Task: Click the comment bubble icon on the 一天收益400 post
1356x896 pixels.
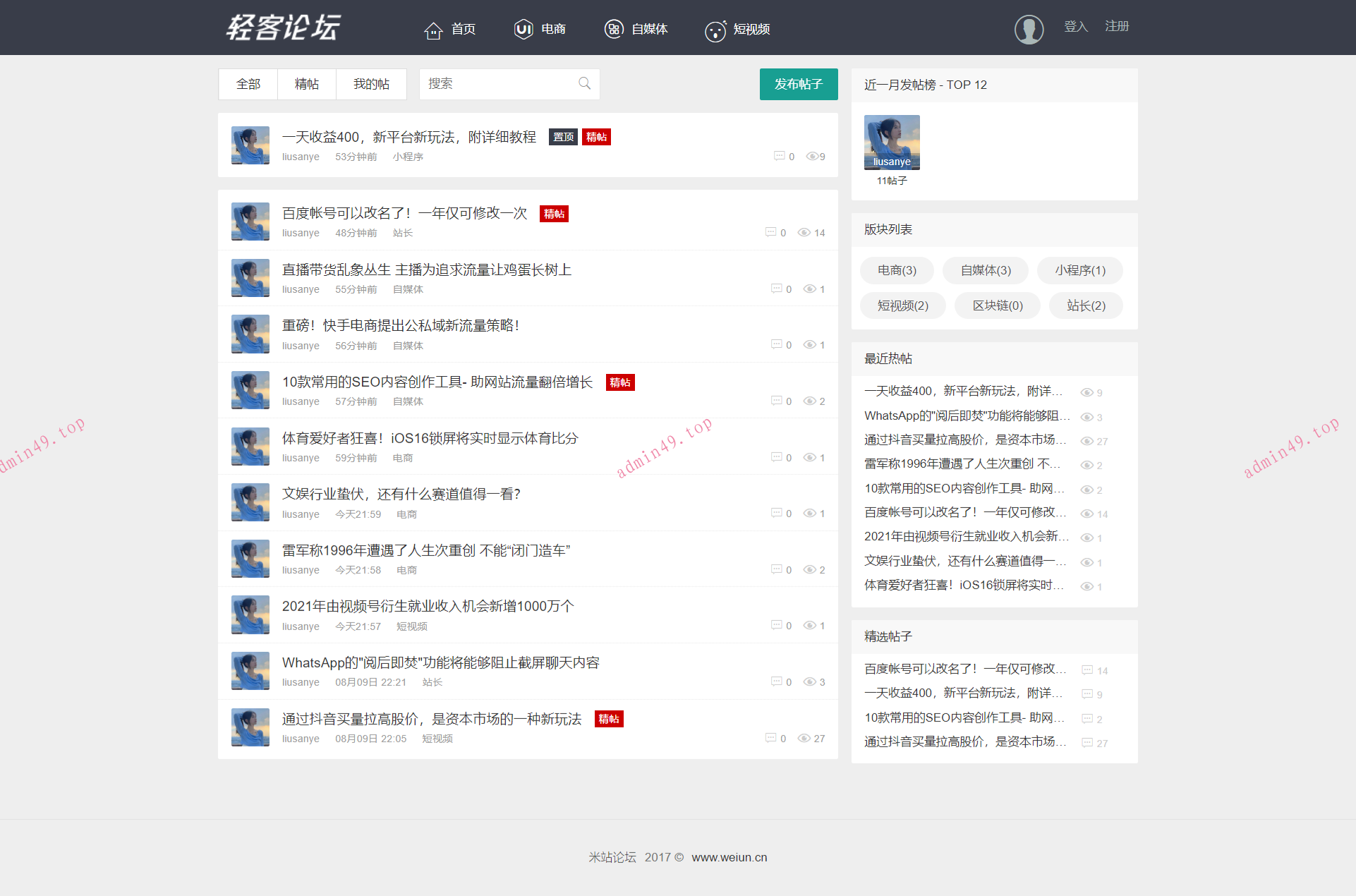Action: tap(780, 157)
